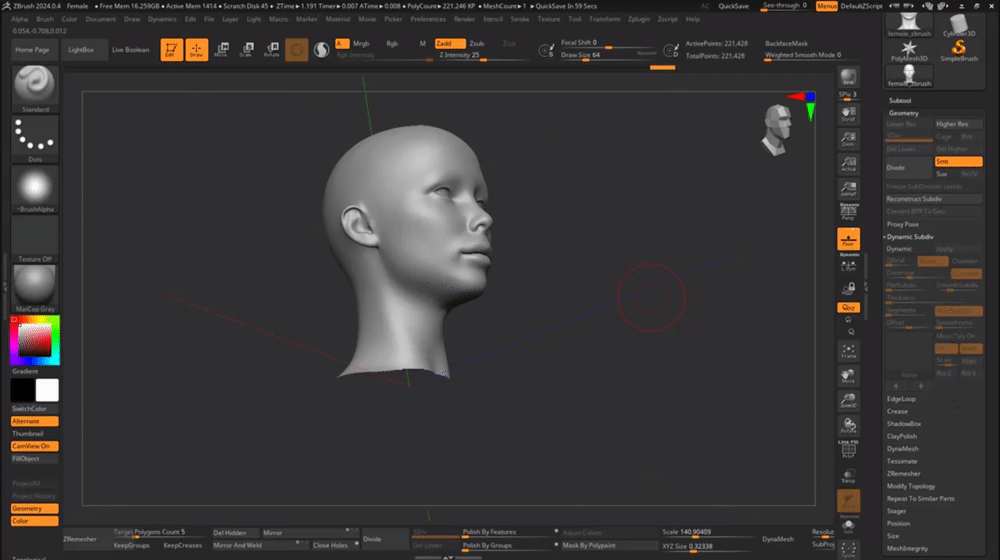Viewport: 1000px width, 560px height.
Task: Select the Draw mode icon
Action: pyautogui.click(x=197, y=49)
